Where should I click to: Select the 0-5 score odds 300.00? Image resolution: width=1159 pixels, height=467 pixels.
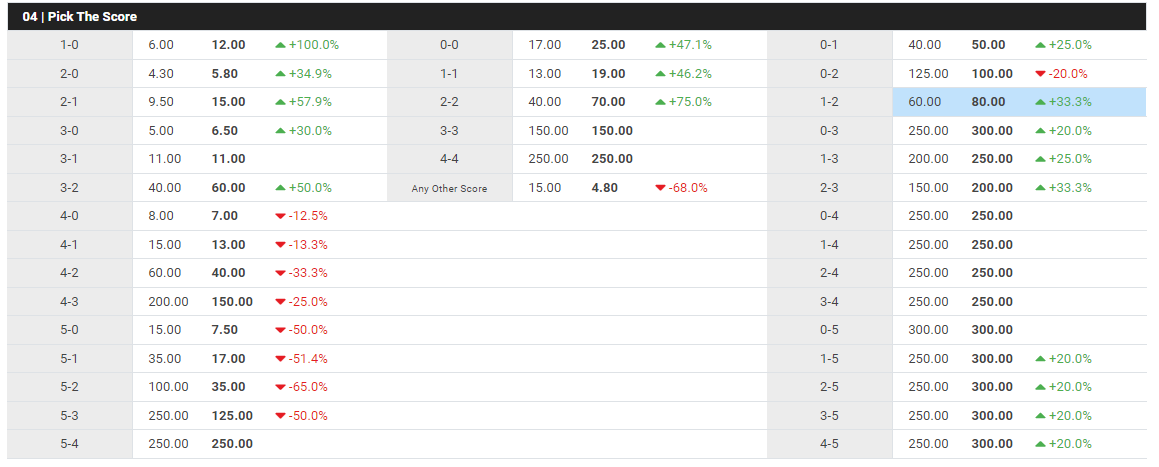[992, 330]
